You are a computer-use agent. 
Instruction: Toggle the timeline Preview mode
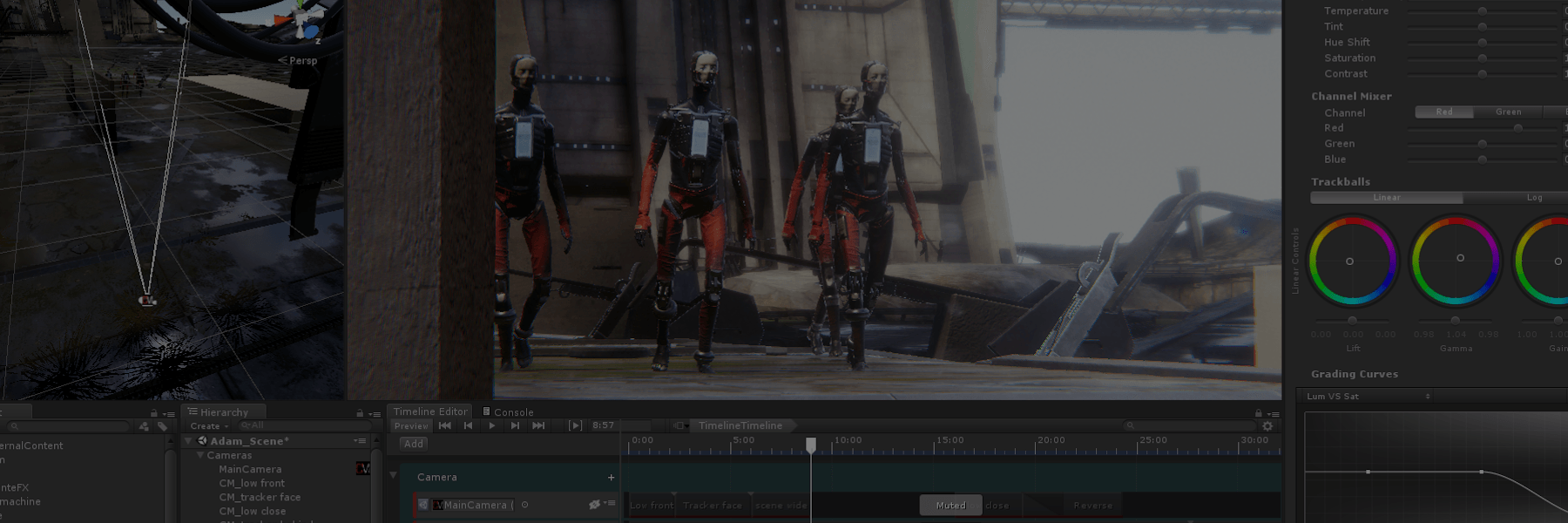[411, 426]
